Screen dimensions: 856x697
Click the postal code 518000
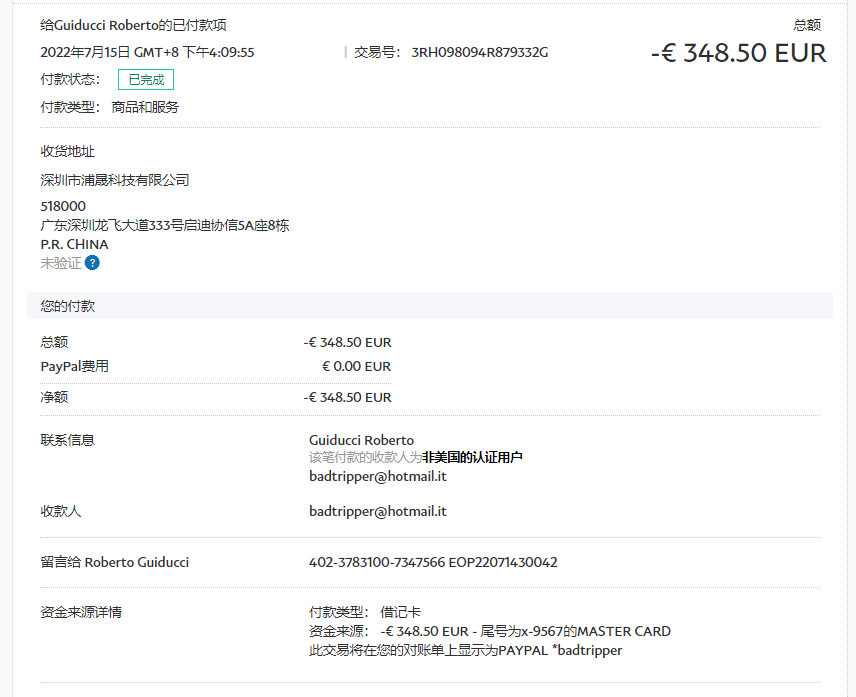(63, 206)
